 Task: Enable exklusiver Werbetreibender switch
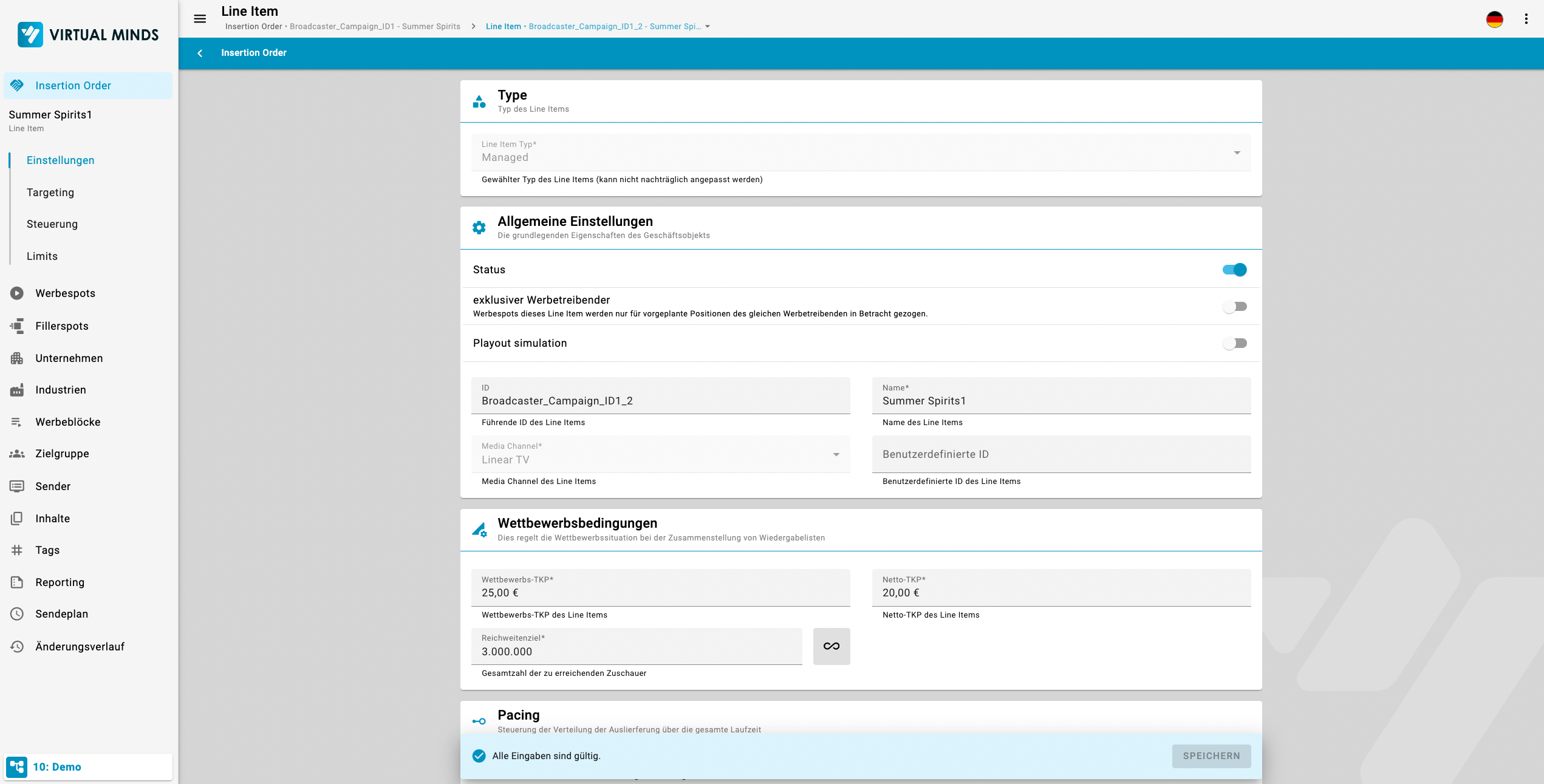(x=1234, y=307)
